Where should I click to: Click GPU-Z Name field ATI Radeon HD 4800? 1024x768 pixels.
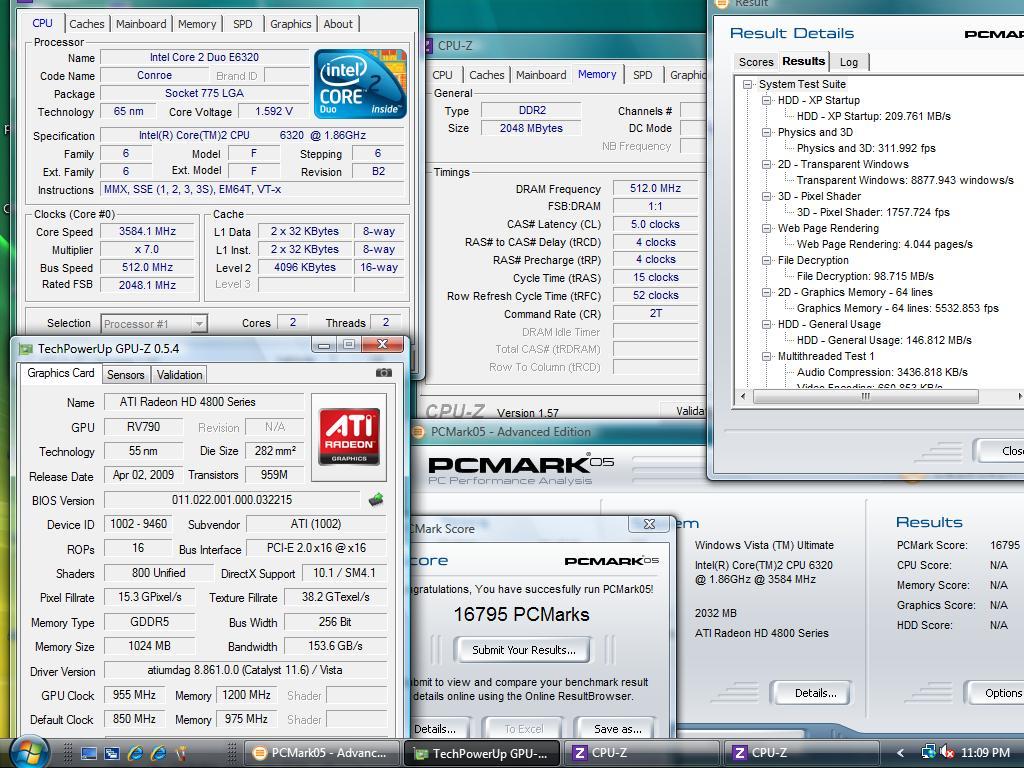(x=204, y=402)
